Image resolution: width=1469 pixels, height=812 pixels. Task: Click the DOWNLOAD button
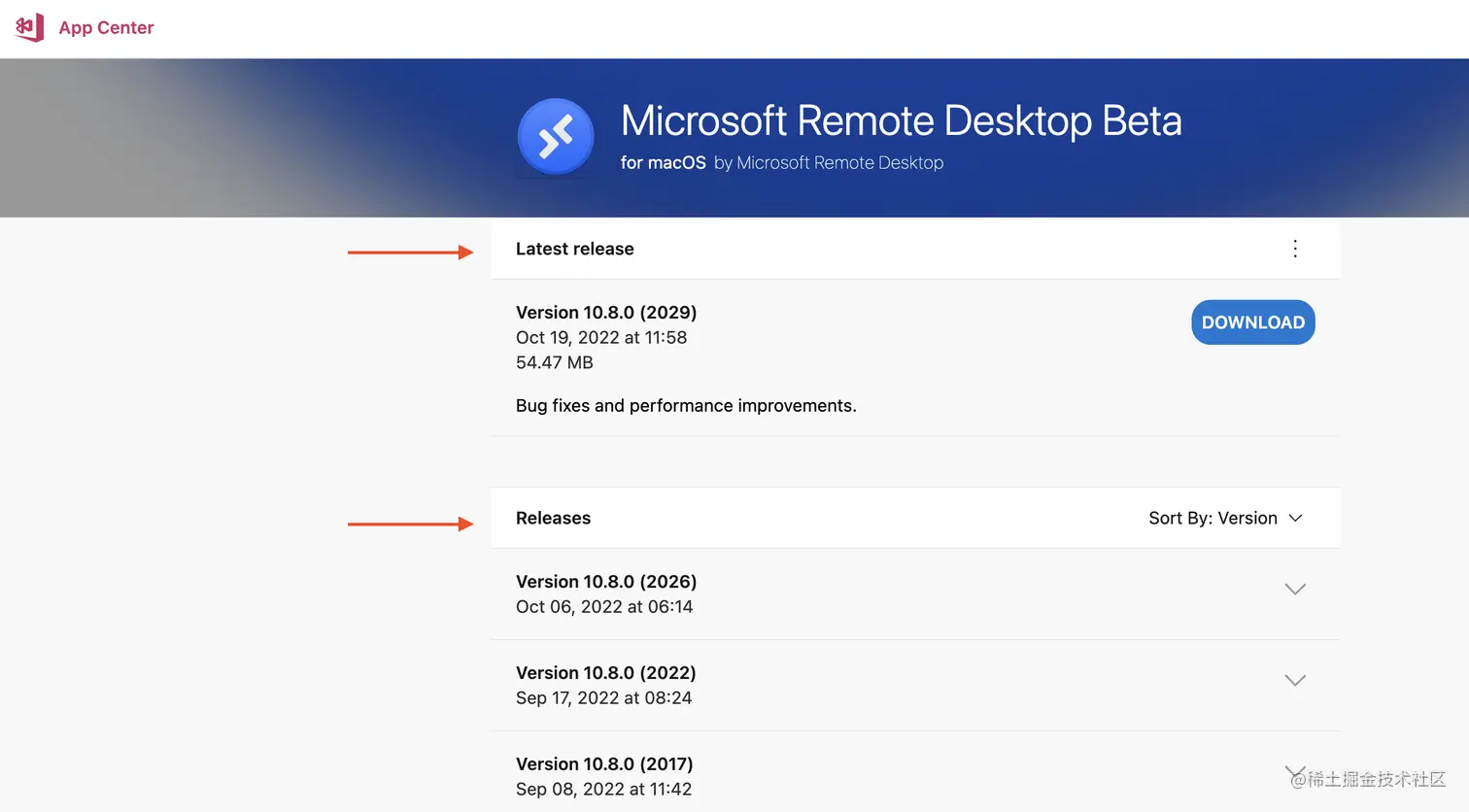(1252, 321)
